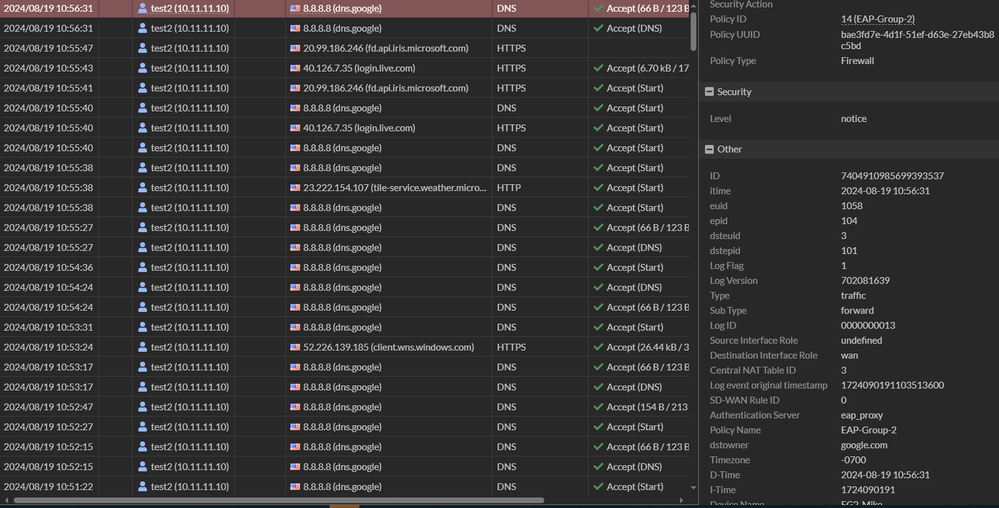This screenshot has height=508, width=999.
Task: Click the user icon in the 10:53:31 row
Action: 143,328
